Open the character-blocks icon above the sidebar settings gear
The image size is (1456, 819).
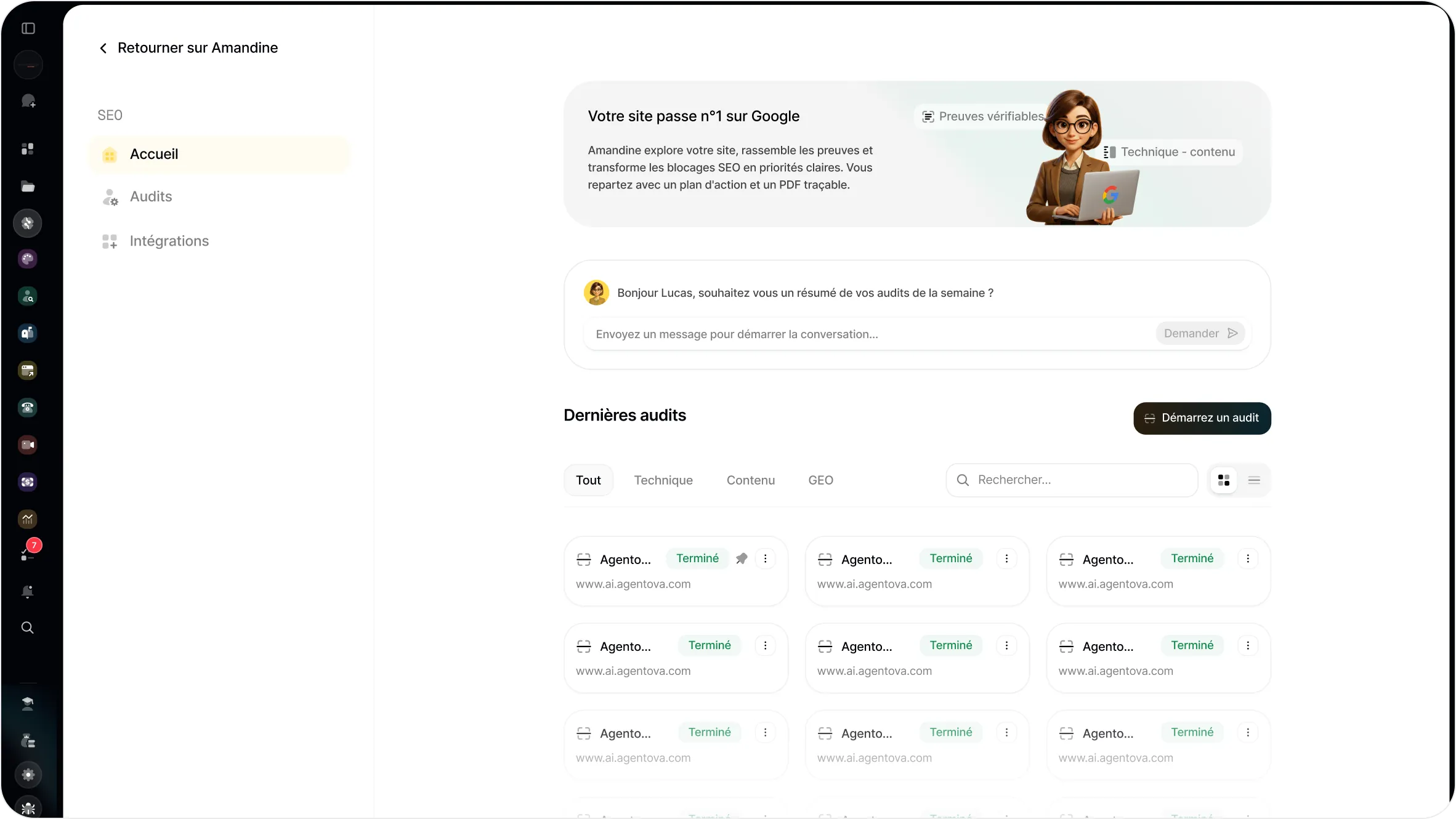tap(28, 740)
